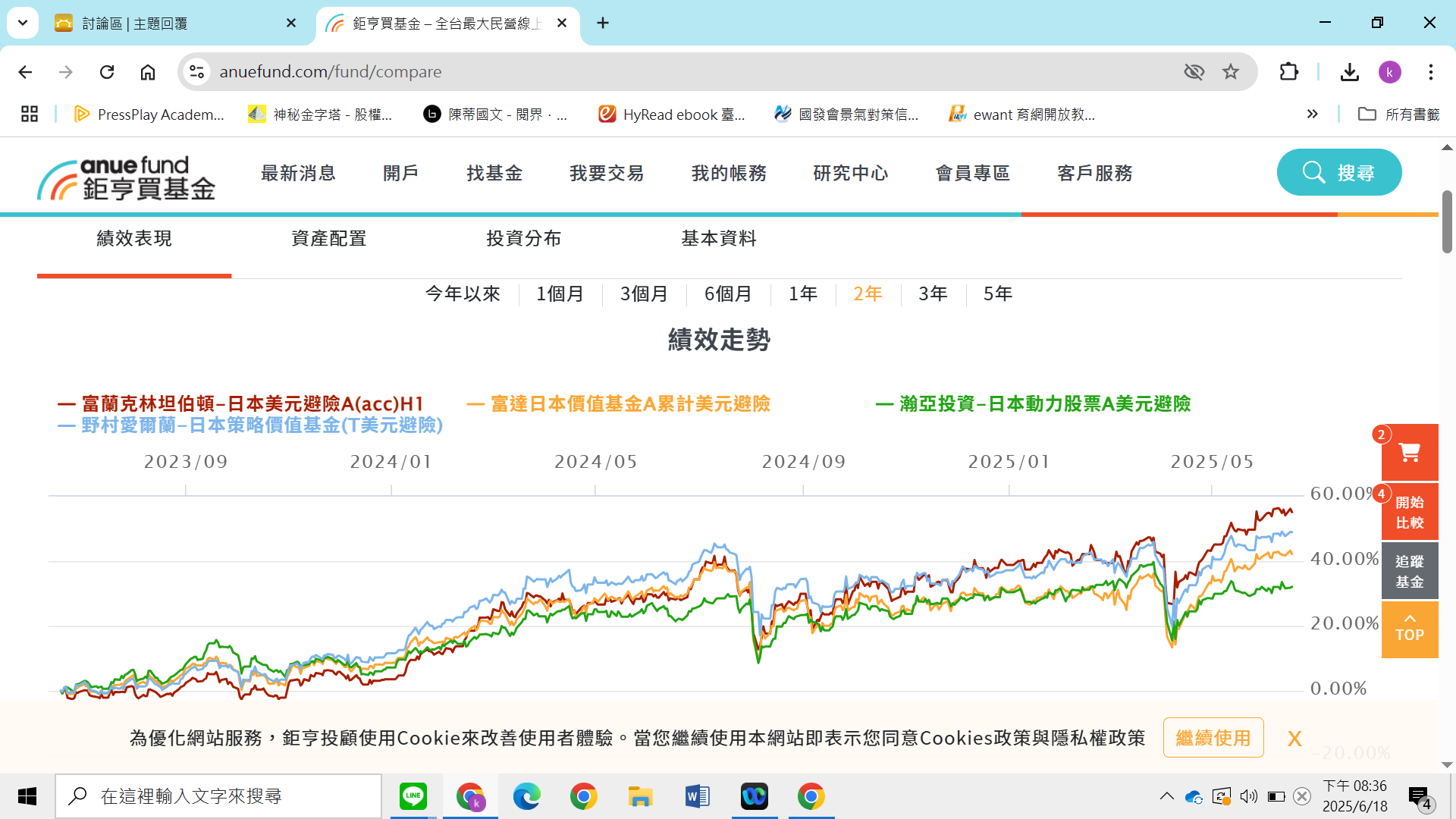The width and height of the screenshot is (1456, 819).
Task: Open 國發會景氣對策信號 bookmark
Action: tap(846, 115)
